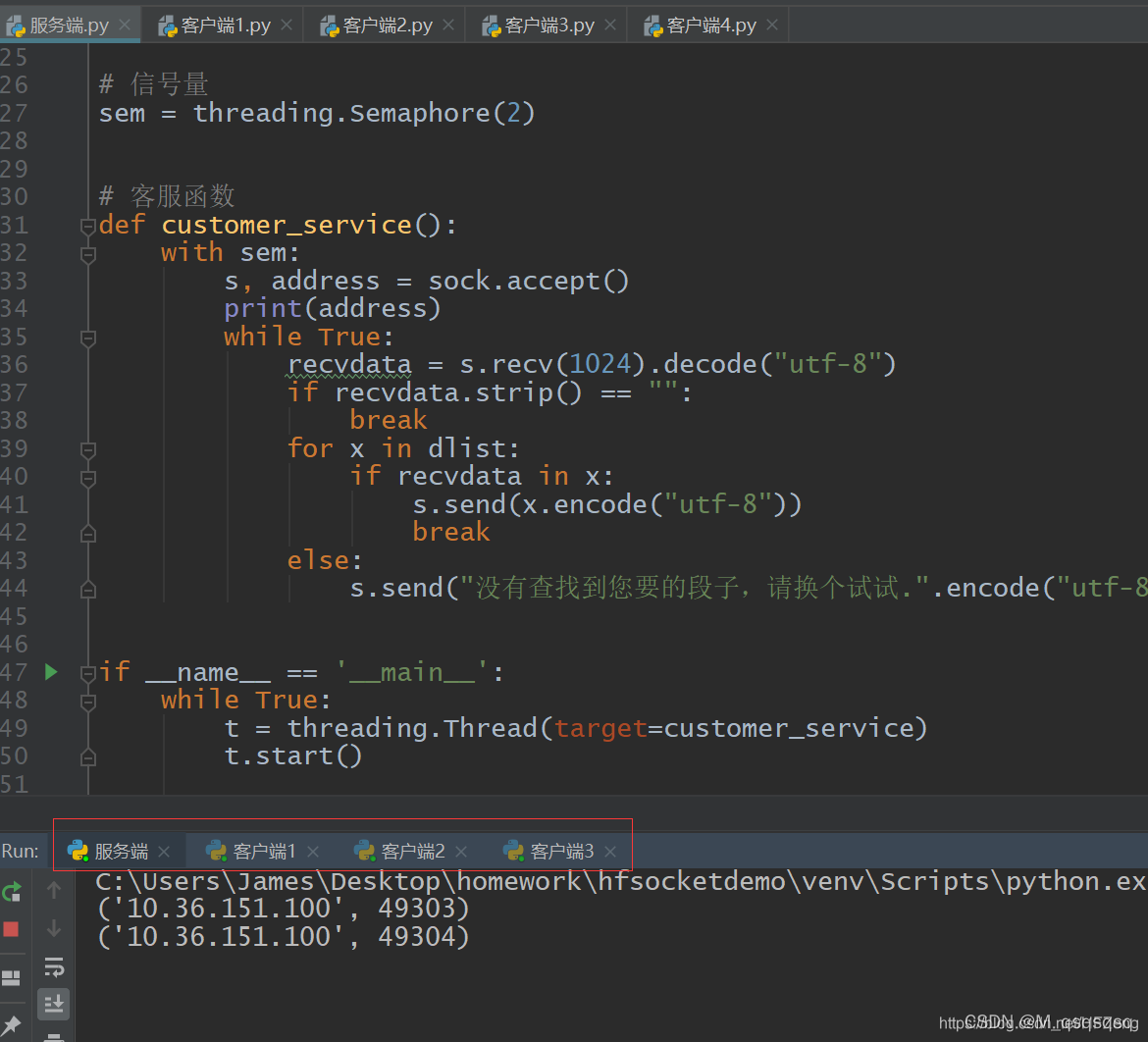Screen dimensions: 1148x1042
Task: Collapse the 'for x in dlist' block
Action: (x=88, y=449)
